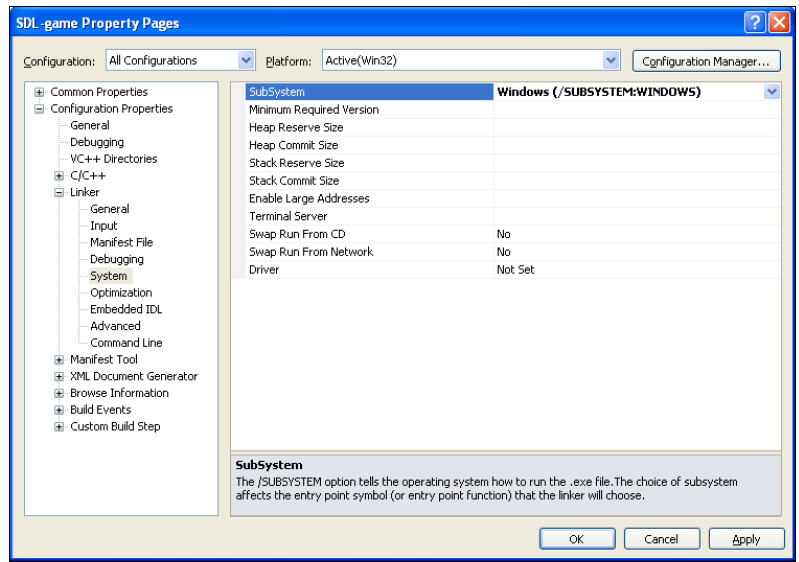
Task: Select XML Document Generator tree label
Action: 134,377
